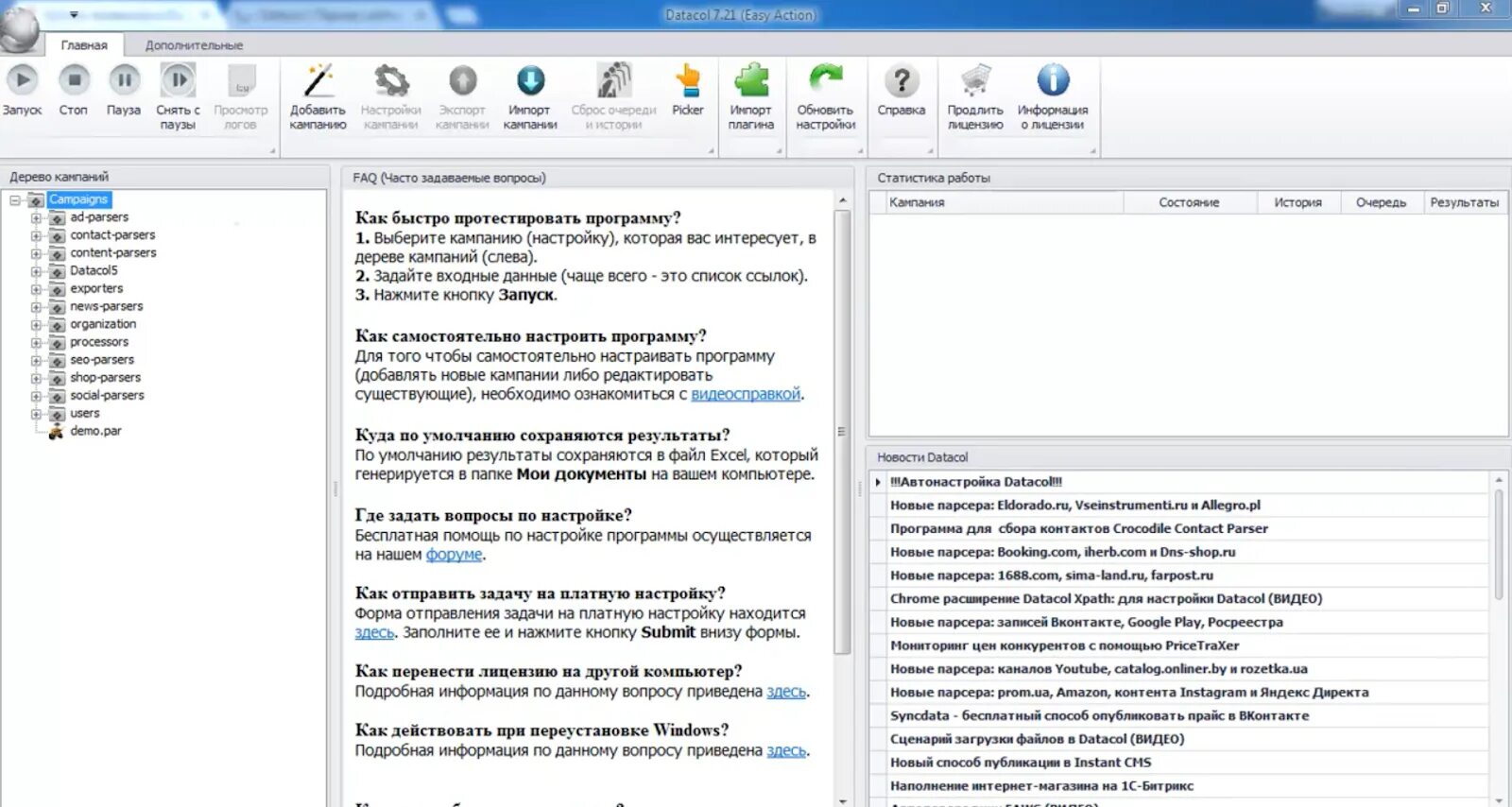Open здесь link about Windows reinstall
1512x807 pixels.
(786, 750)
